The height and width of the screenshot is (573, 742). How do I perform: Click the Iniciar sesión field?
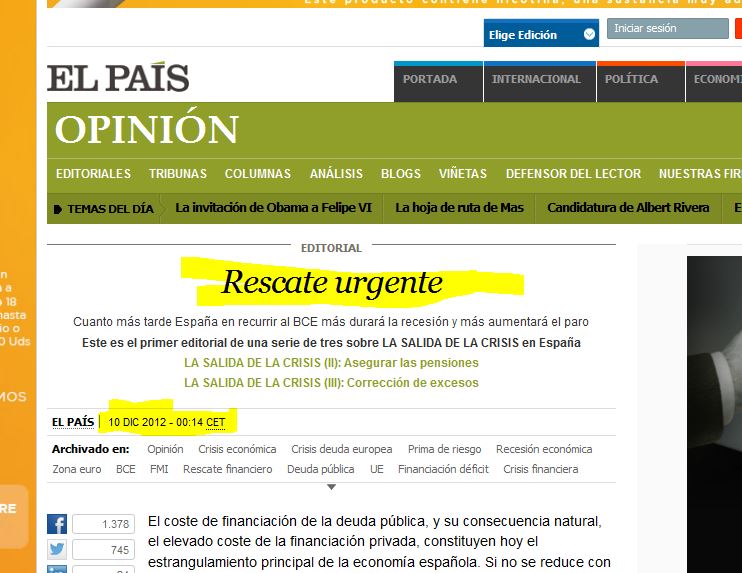click(x=668, y=28)
